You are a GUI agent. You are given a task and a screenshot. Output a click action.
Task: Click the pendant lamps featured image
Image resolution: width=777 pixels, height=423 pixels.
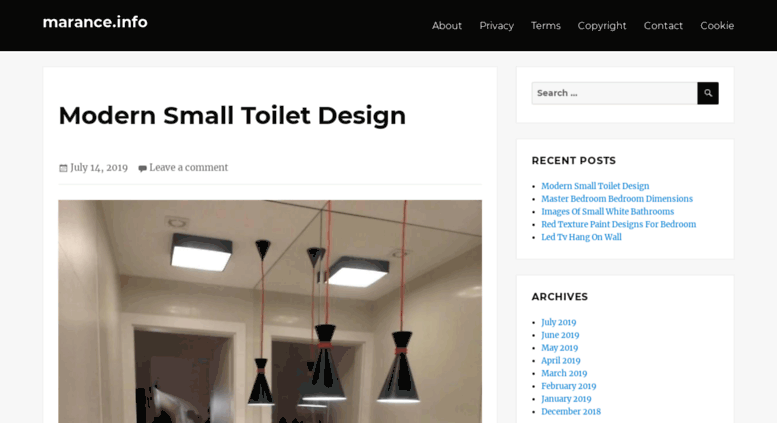pos(270,312)
